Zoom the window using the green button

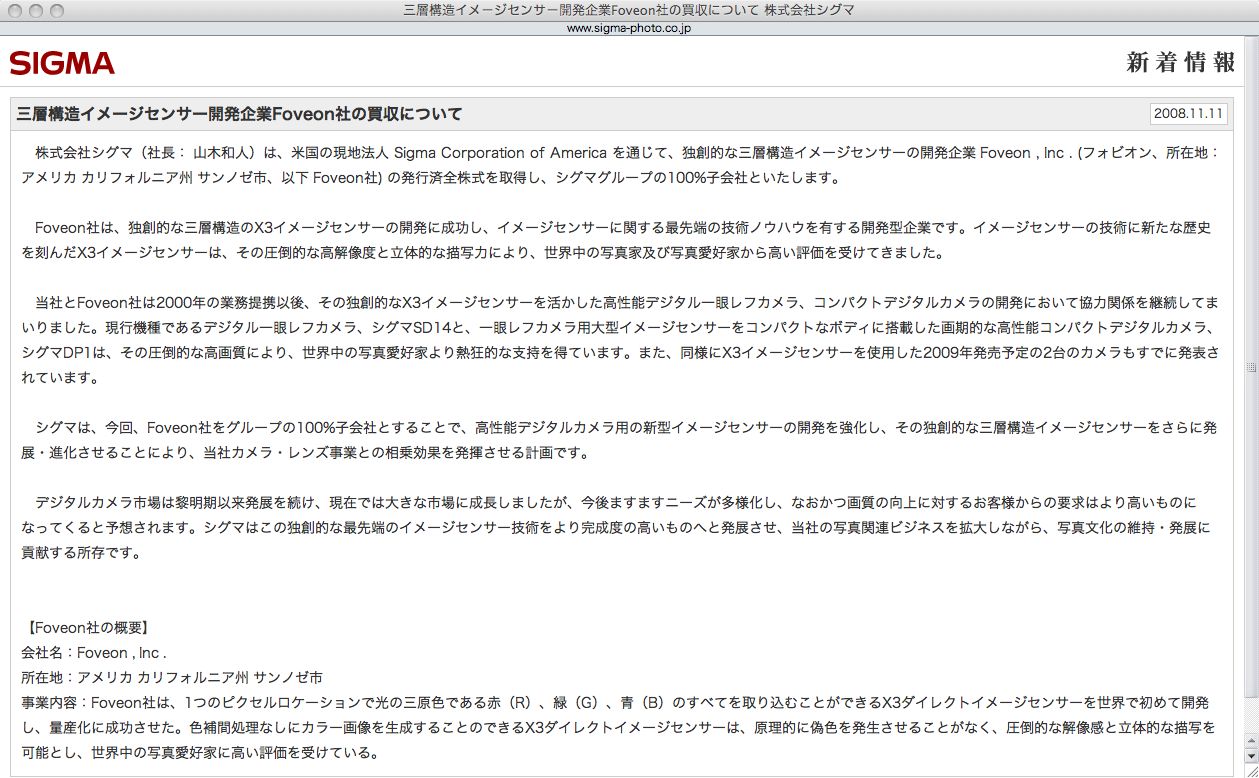coord(56,10)
